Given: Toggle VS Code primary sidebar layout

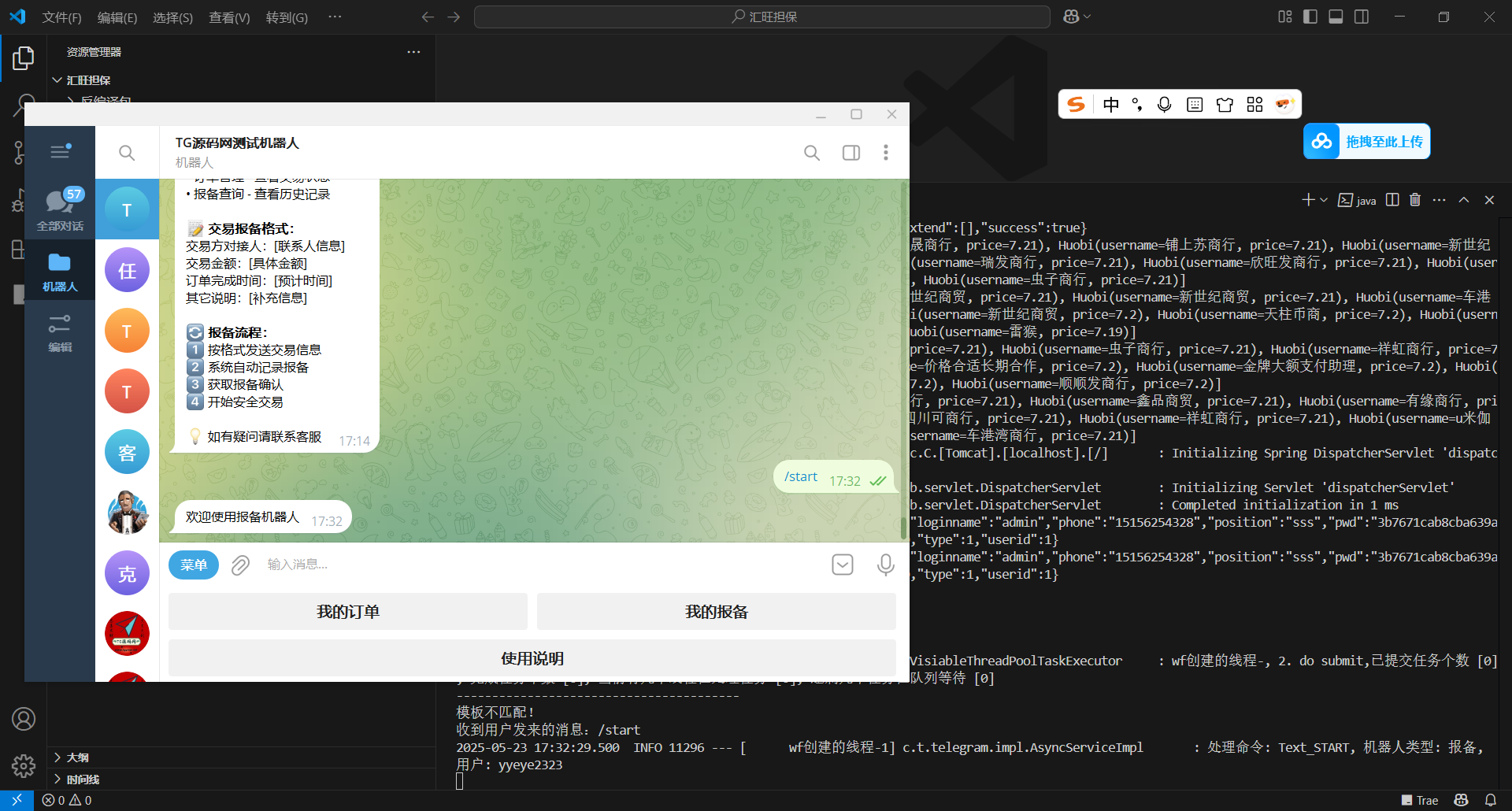Looking at the screenshot, I should point(1310,17).
